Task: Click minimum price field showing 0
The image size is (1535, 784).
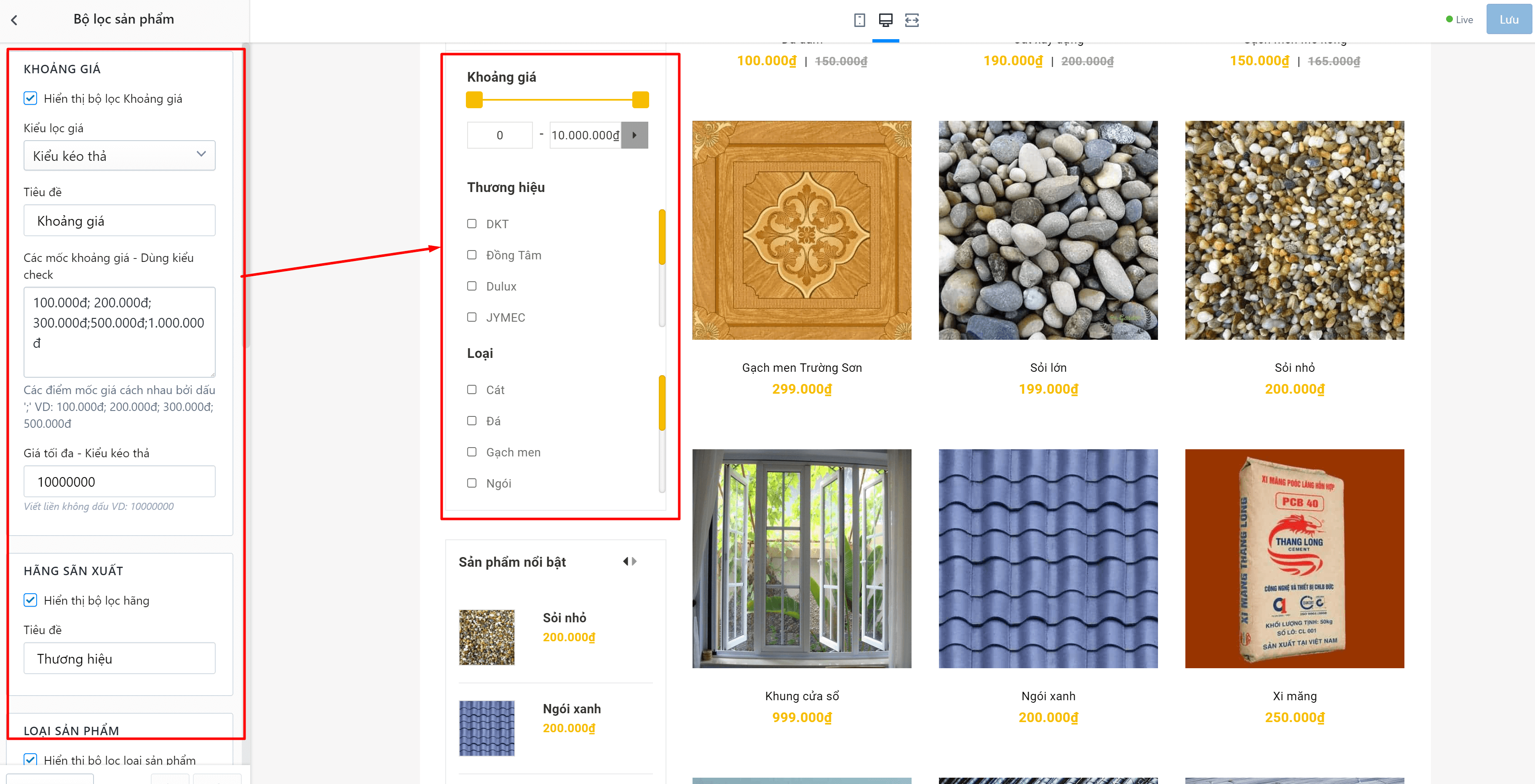Action: [x=499, y=135]
